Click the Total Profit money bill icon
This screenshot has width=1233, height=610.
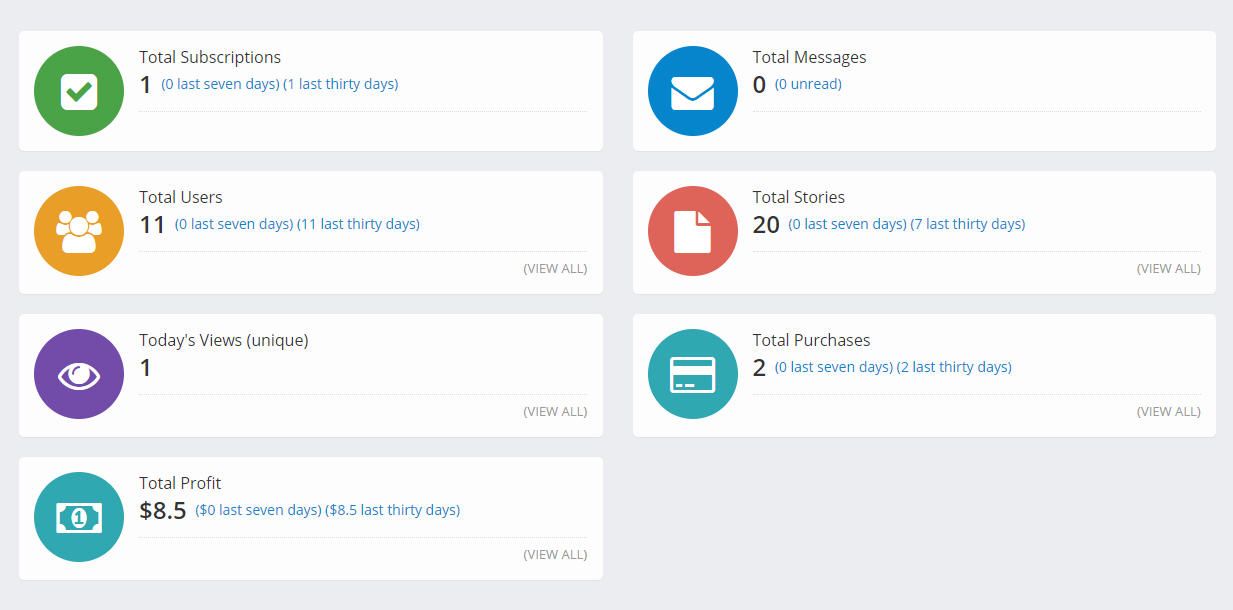click(79, 517)
